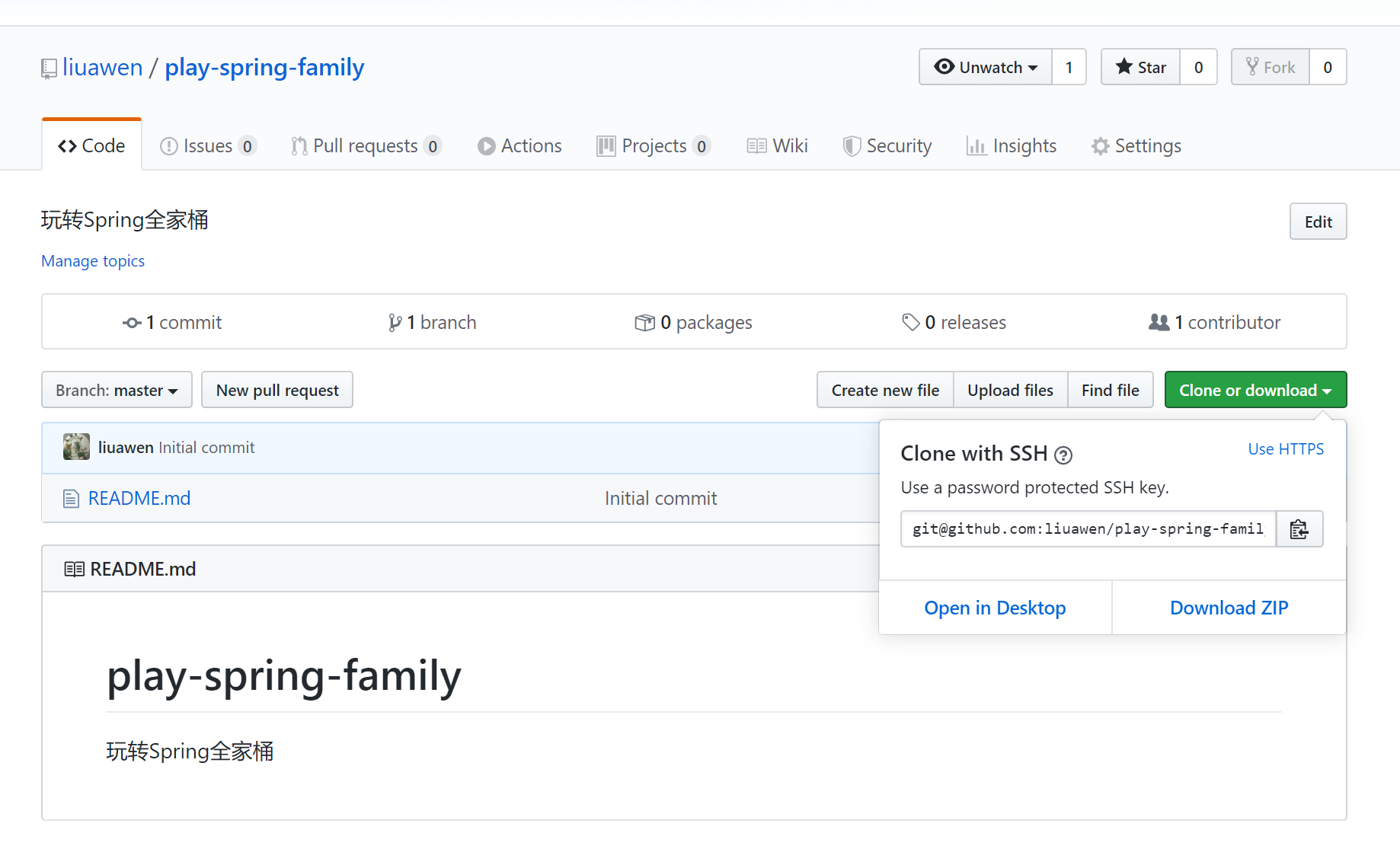Open the Insights tab
1400x849 pixels.
1012,145
